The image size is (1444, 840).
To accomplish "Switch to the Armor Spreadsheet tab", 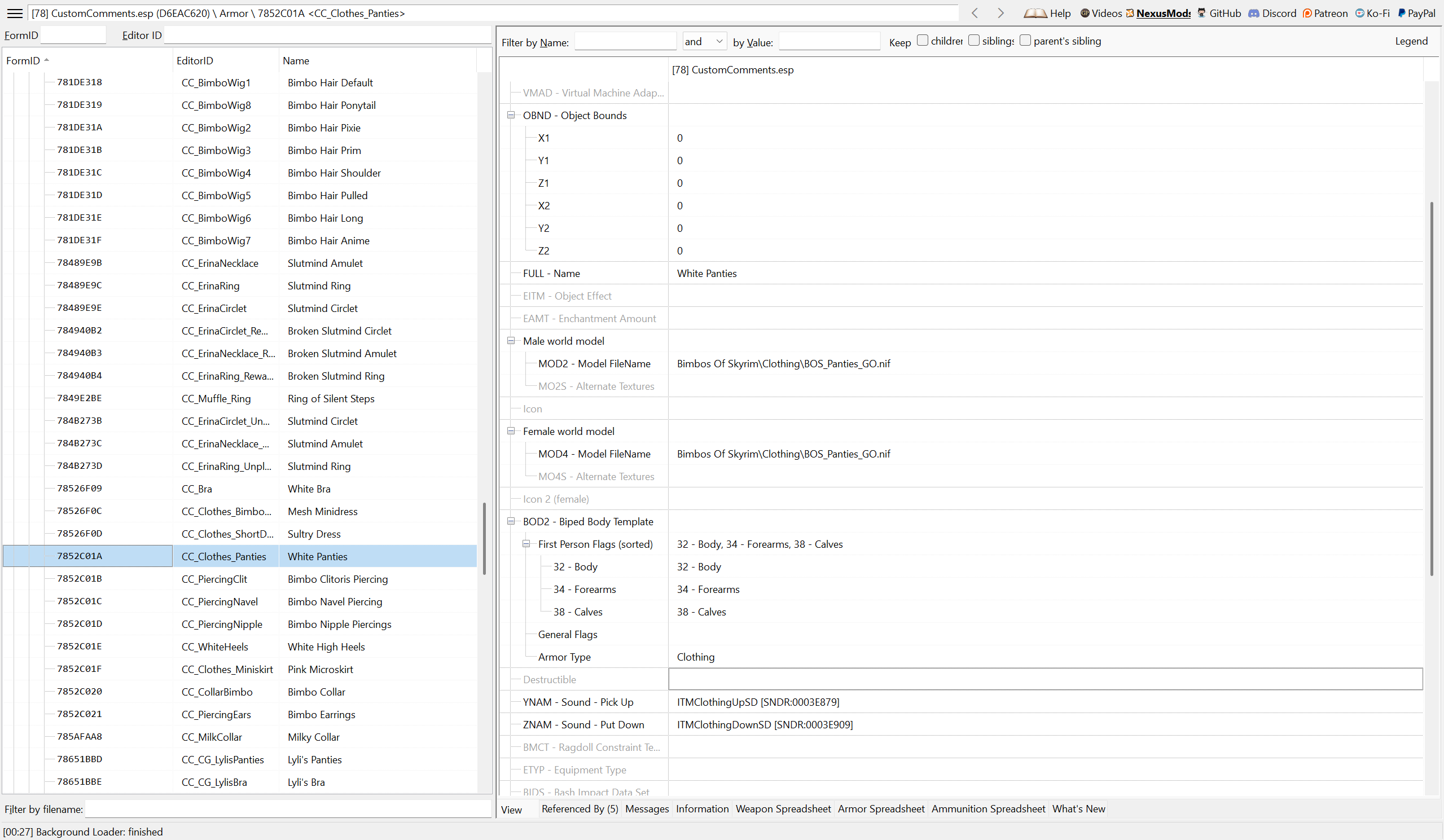I will tap(881, 808).
